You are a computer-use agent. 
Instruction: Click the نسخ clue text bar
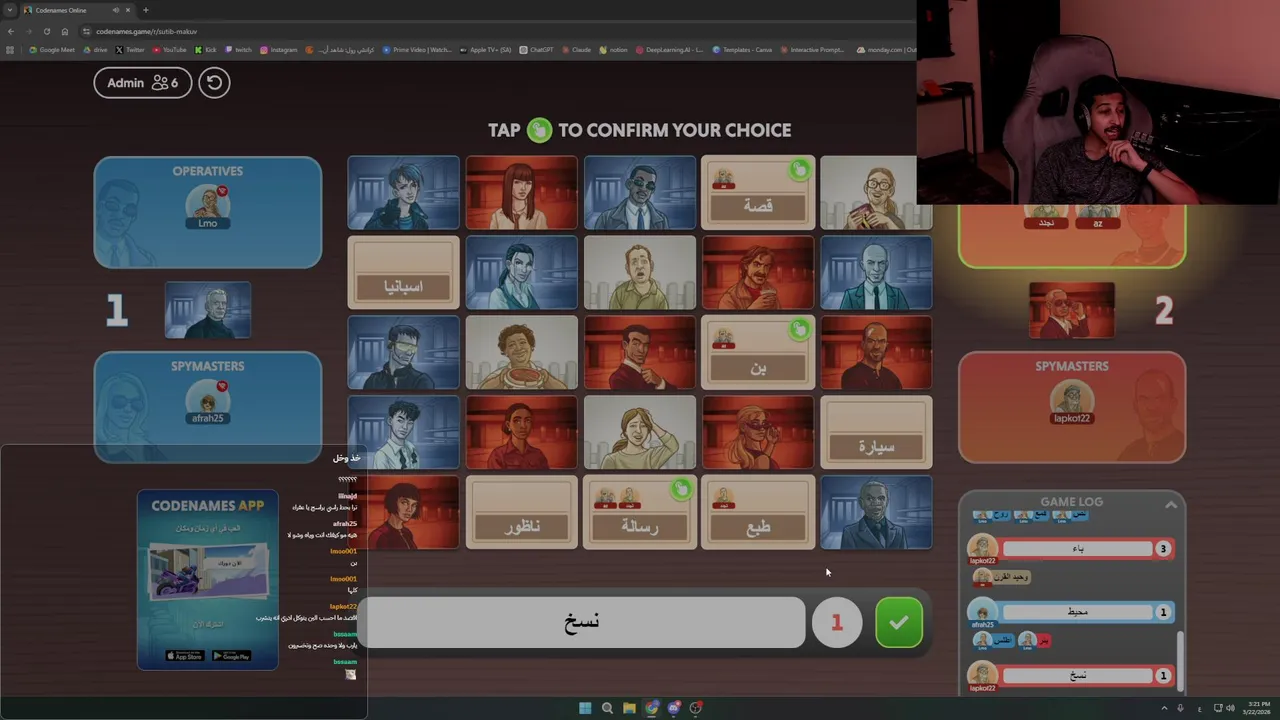pyautogui.click(x=582, y=622)
